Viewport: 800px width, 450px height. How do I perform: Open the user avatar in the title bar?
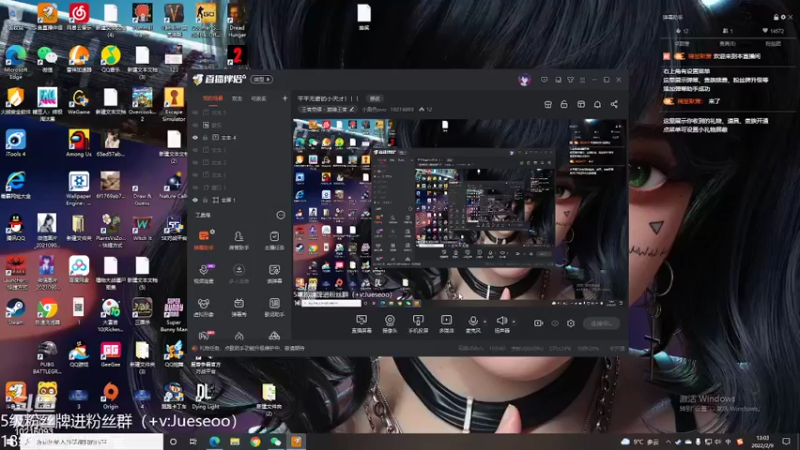[x=524, y=80]
